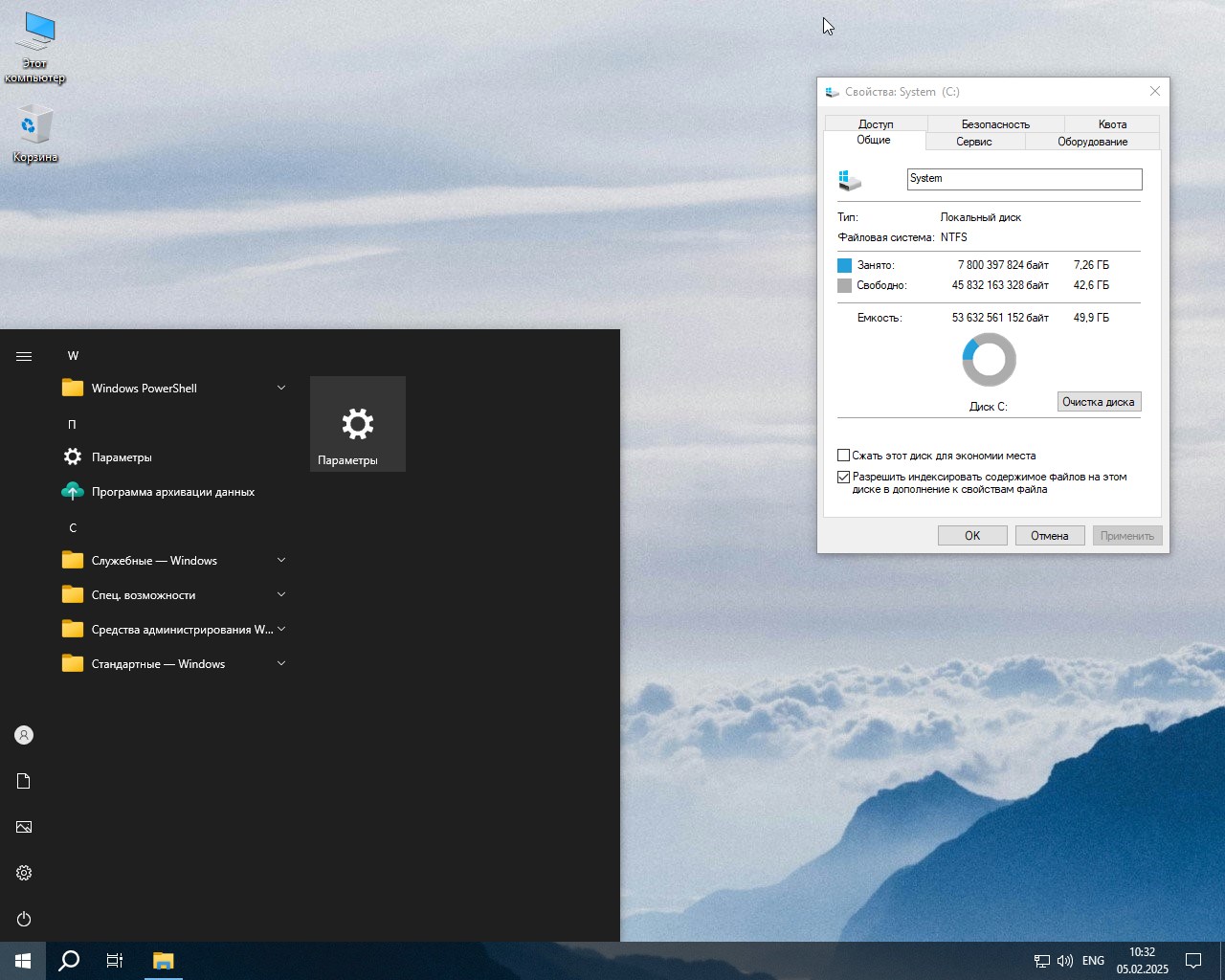The height and width of the screenshot is (980, 1225).
Task: Open Task View on the taskbar
Action: (x=115, y=961)
